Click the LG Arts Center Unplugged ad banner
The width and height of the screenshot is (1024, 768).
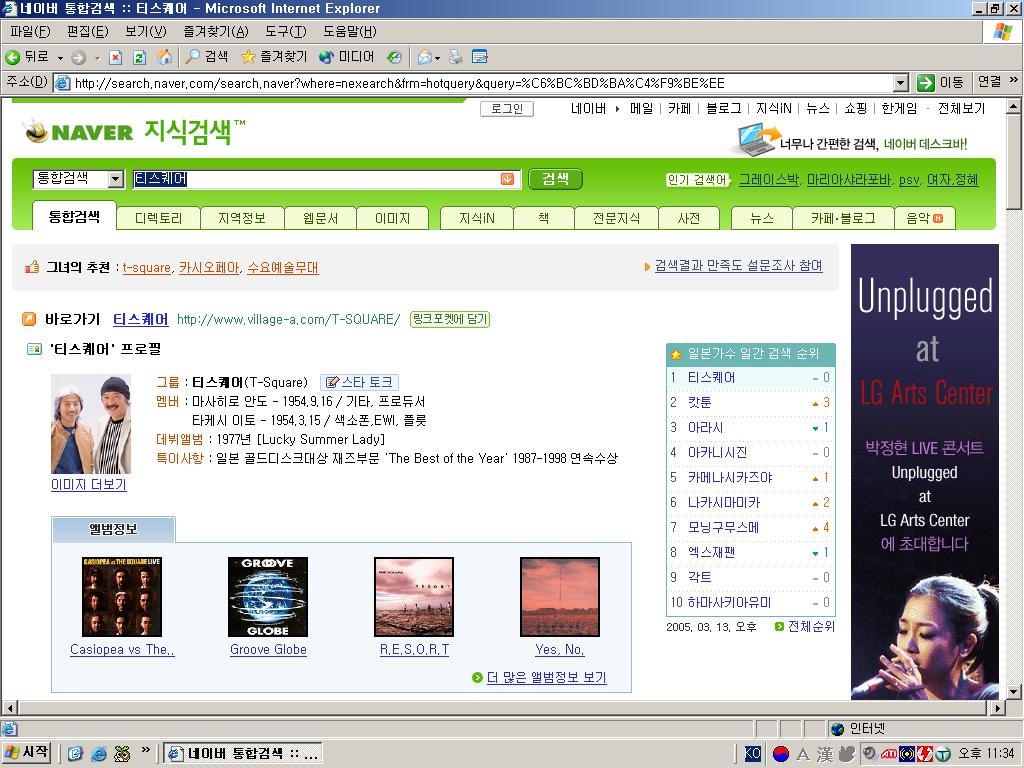click(925, 472)
